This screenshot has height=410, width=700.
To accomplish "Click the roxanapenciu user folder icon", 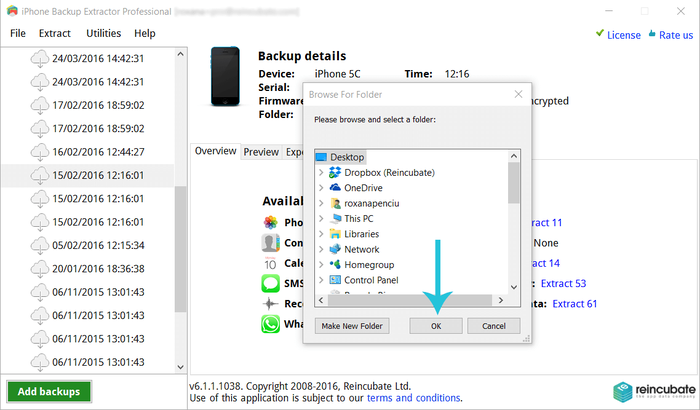I will coord(335,203).
